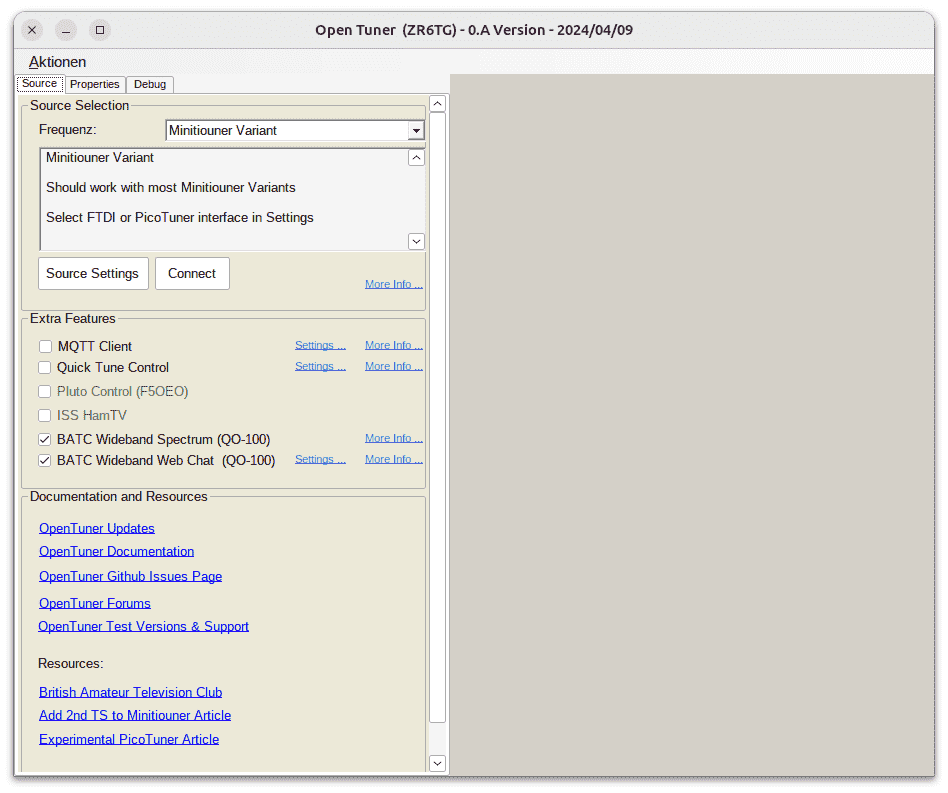Switch to the Source tab

pos(40,83)
